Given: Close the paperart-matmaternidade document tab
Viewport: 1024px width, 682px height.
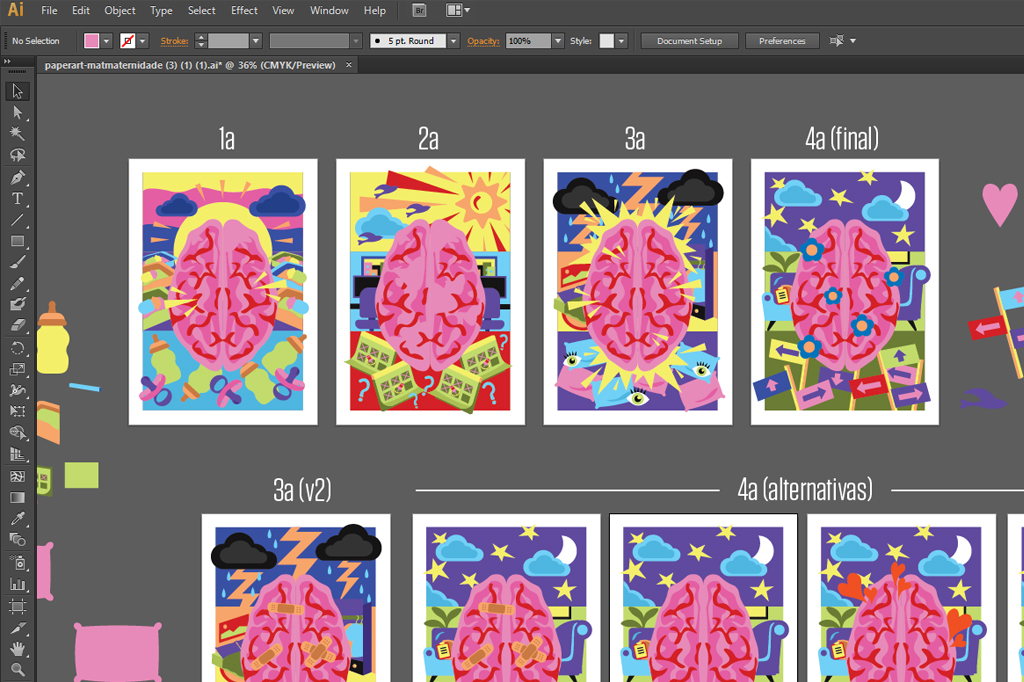Looking at the screenshot, I should tap(349, 65).
